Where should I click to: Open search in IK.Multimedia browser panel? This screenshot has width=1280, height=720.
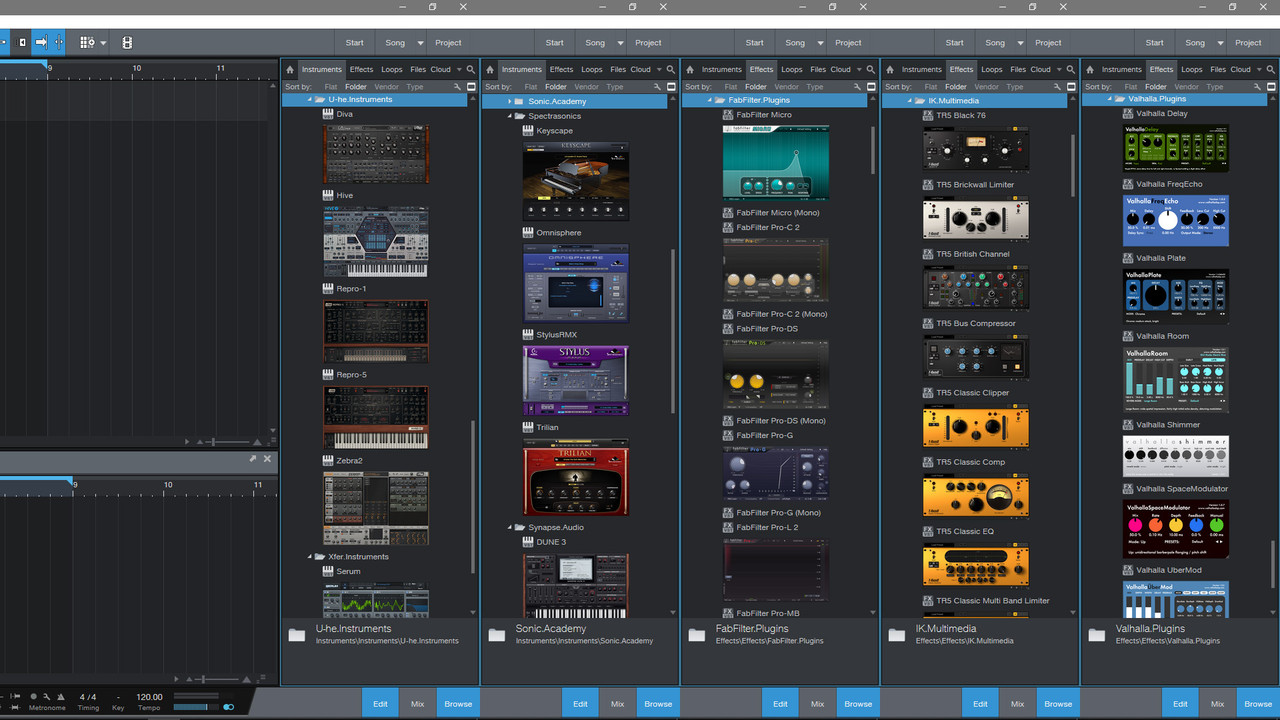(1071, 69)
